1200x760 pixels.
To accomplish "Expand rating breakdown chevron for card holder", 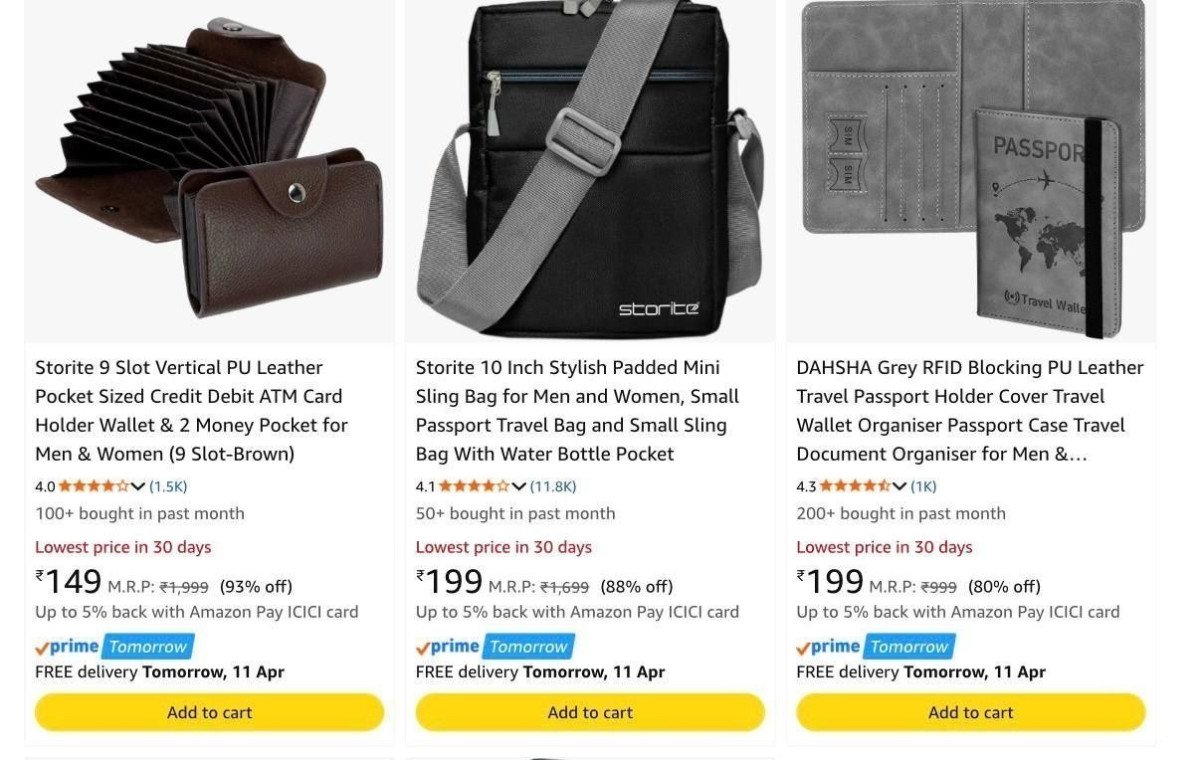I will pos(138,487).
